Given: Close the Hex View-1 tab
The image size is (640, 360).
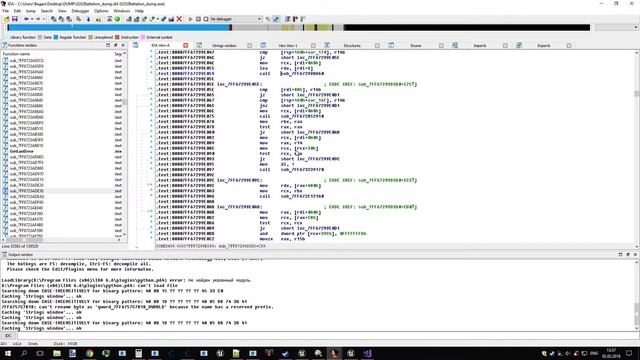Looking at the screenshot, I should coord(313,45).
